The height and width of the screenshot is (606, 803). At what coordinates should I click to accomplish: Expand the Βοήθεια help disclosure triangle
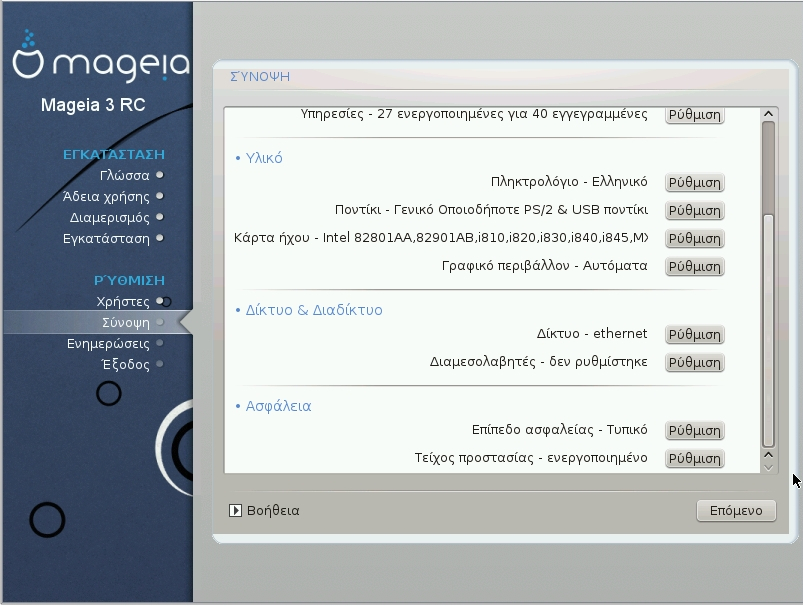point(235,511)
